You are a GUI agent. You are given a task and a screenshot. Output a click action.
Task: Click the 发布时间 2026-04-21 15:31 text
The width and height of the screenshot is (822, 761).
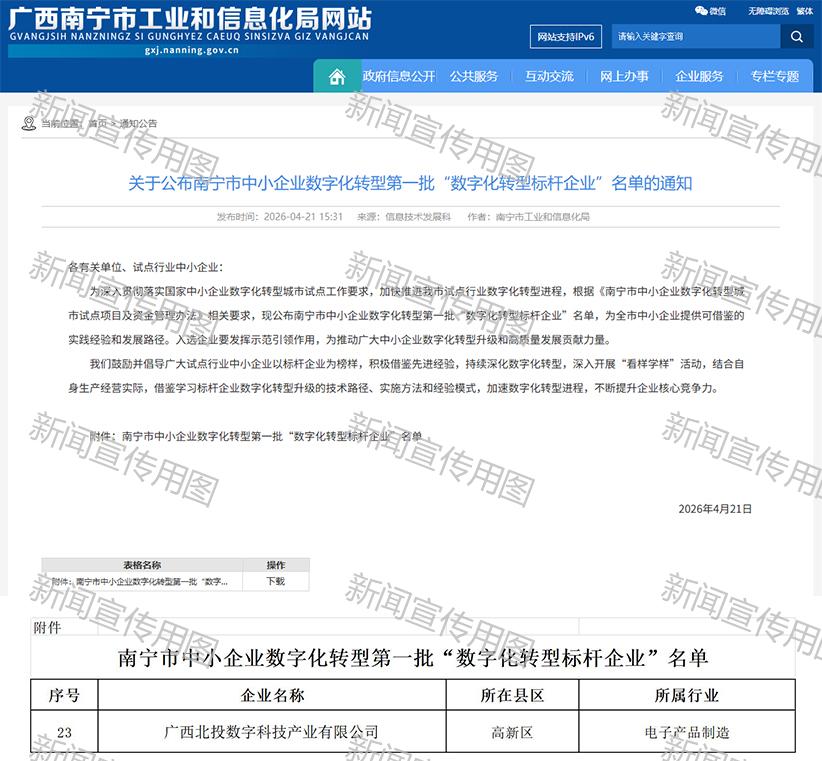(279, 217)
